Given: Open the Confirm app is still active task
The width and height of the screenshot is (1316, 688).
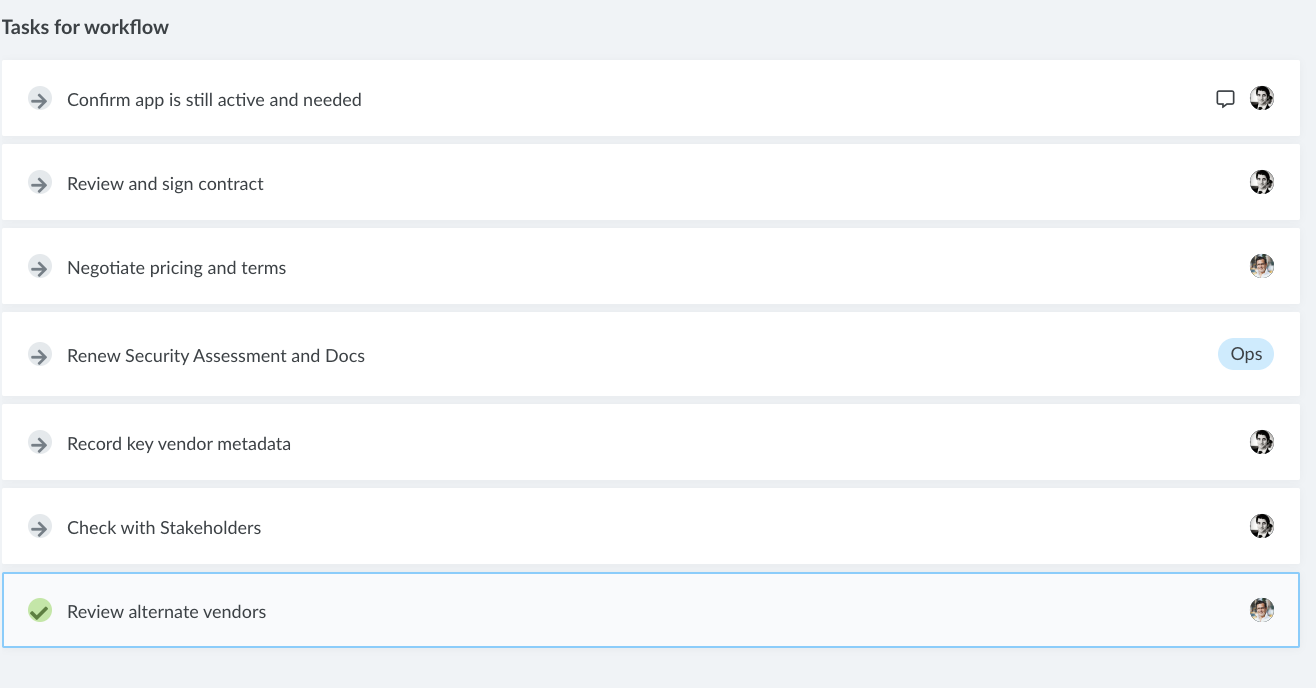Looking at the screenshot, I should pyautogui.click(x=214, y=100).
